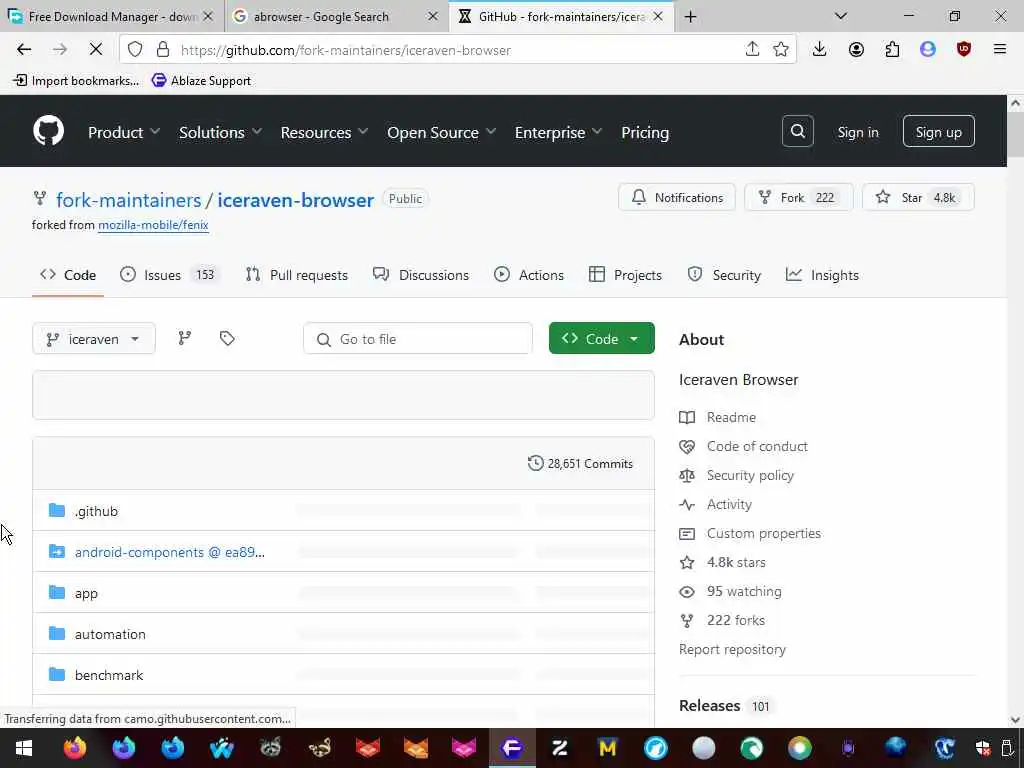View branches using the branch icon
This screenshot has width=1024, height=768.
[185, 338]
